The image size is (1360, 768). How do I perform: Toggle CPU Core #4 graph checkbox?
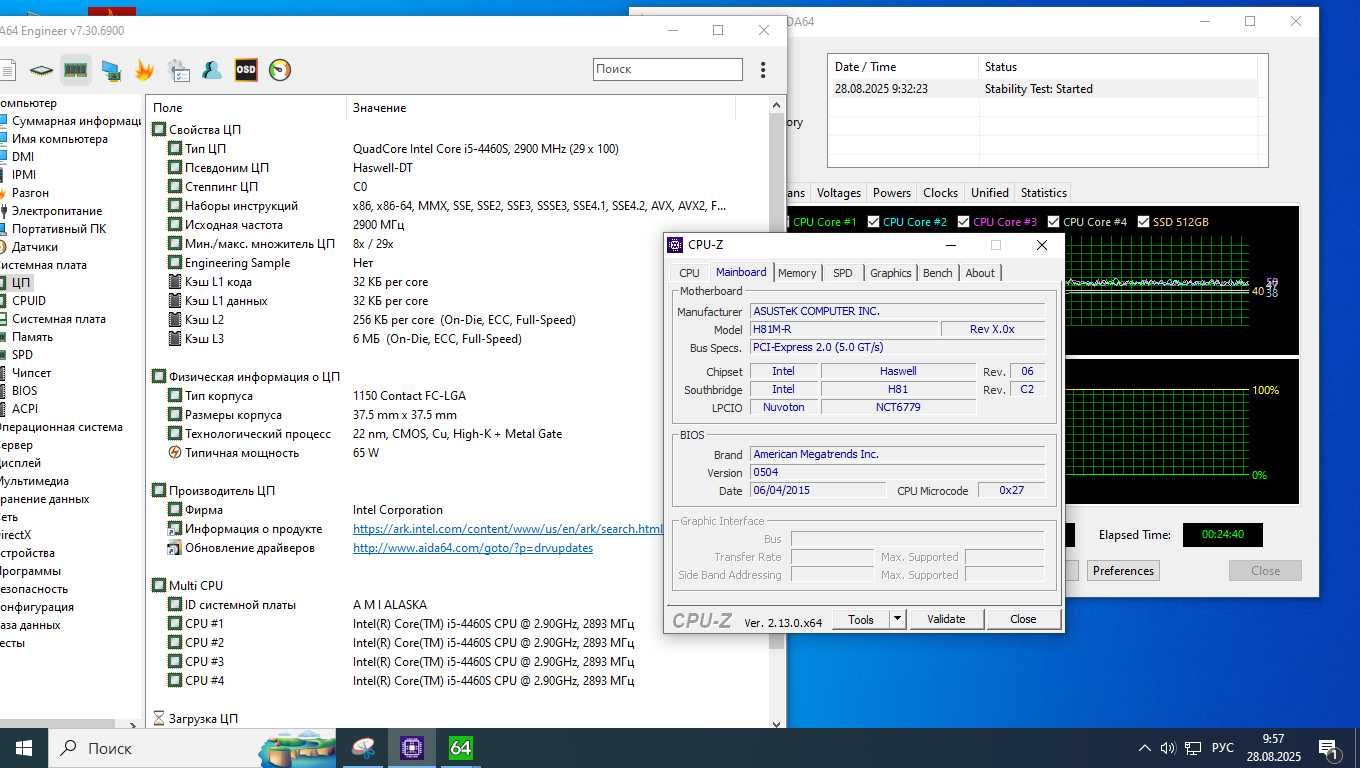tap(1054, 222)
